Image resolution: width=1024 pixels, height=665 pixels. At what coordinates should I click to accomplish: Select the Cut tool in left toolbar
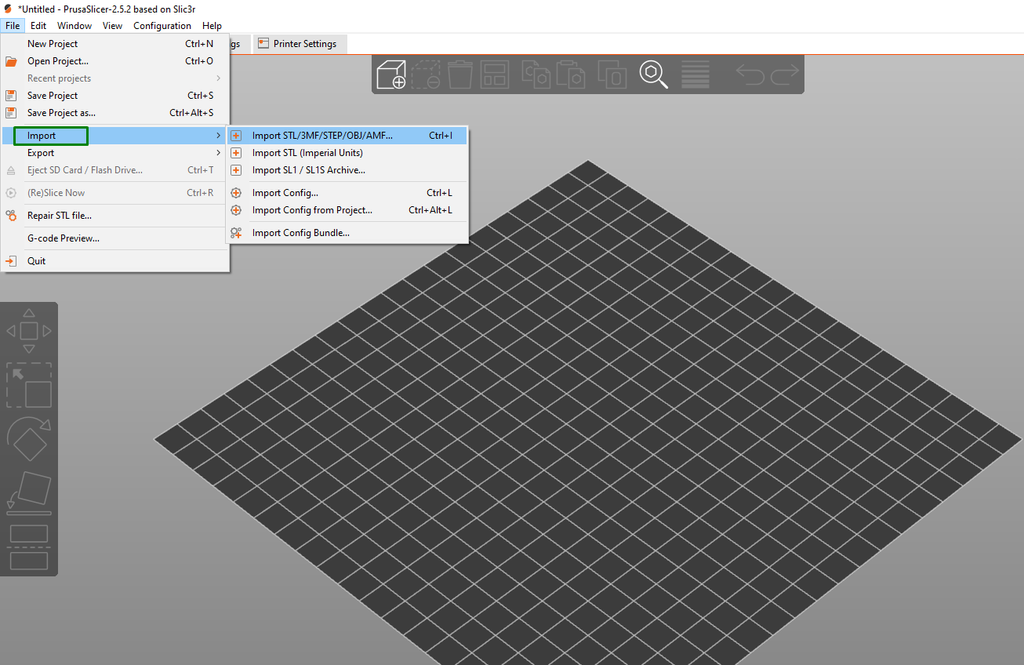tap(29, 547)
